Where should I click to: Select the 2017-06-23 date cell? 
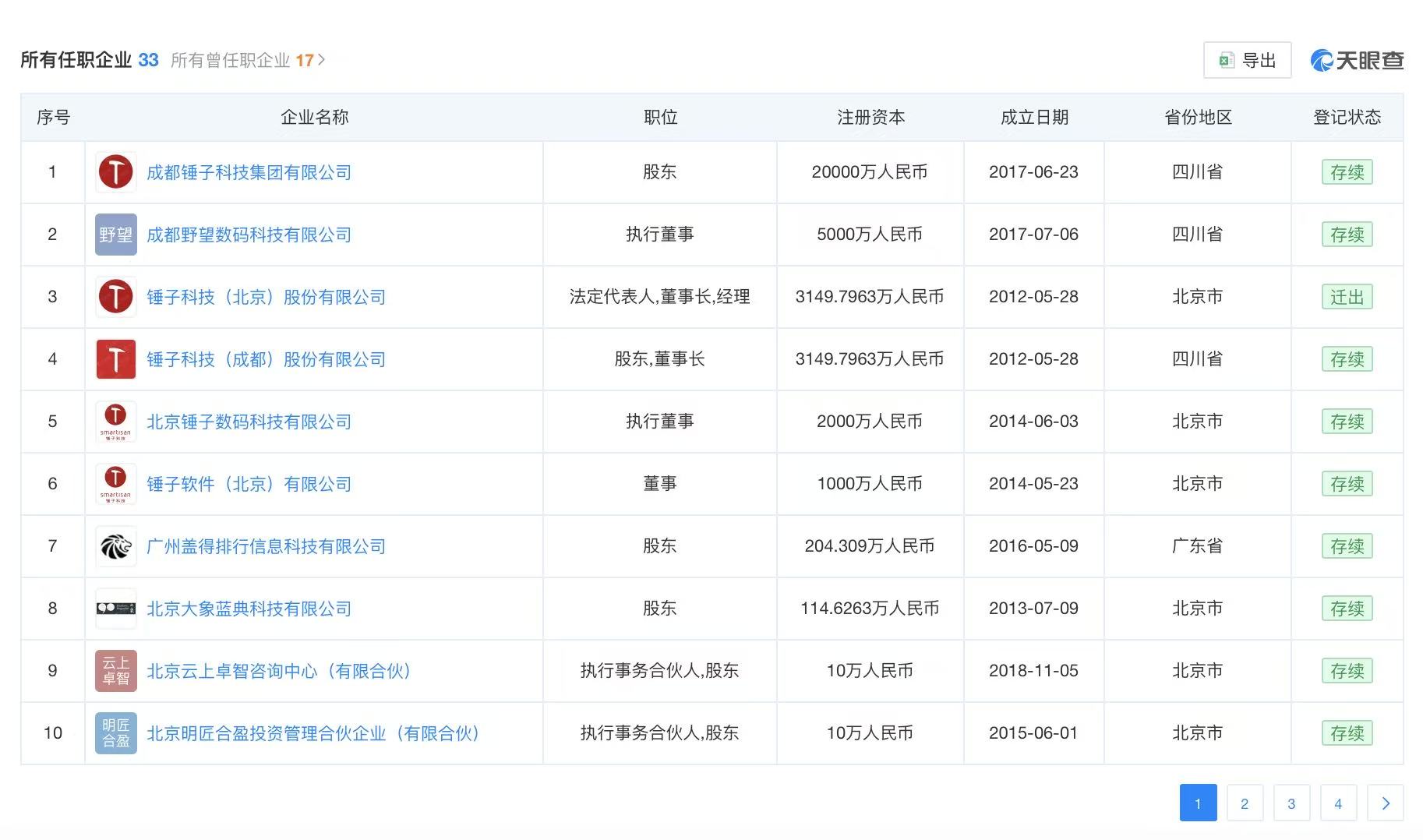[x=1033, y=172]
